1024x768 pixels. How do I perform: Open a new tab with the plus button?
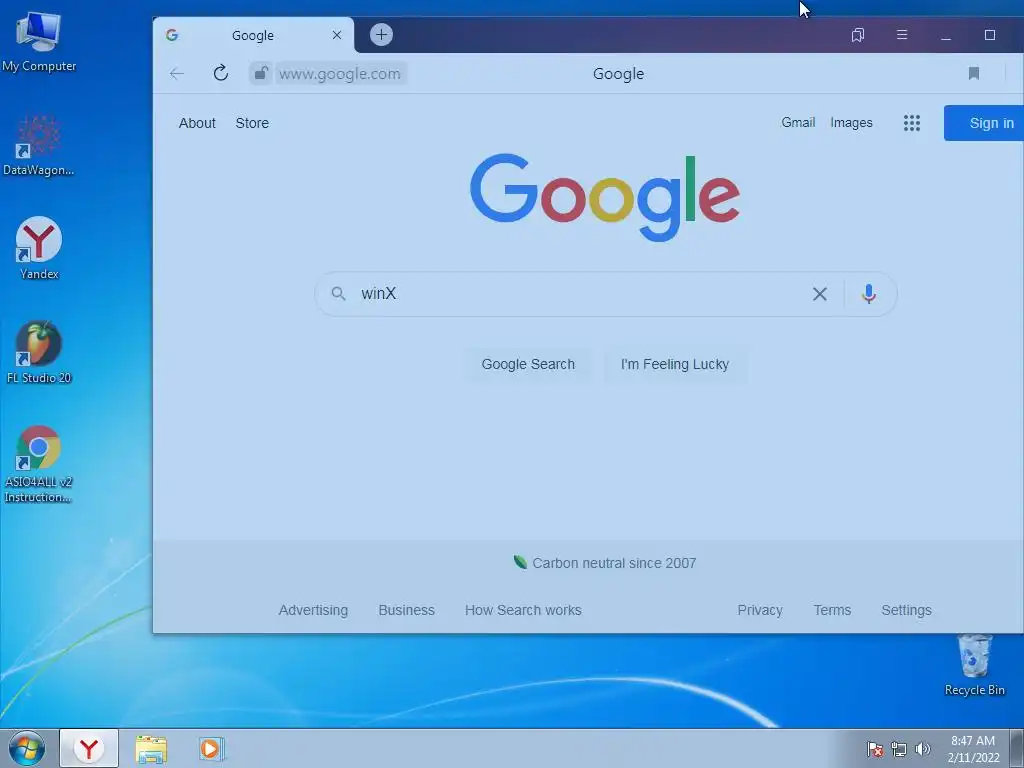click(381, 35)
